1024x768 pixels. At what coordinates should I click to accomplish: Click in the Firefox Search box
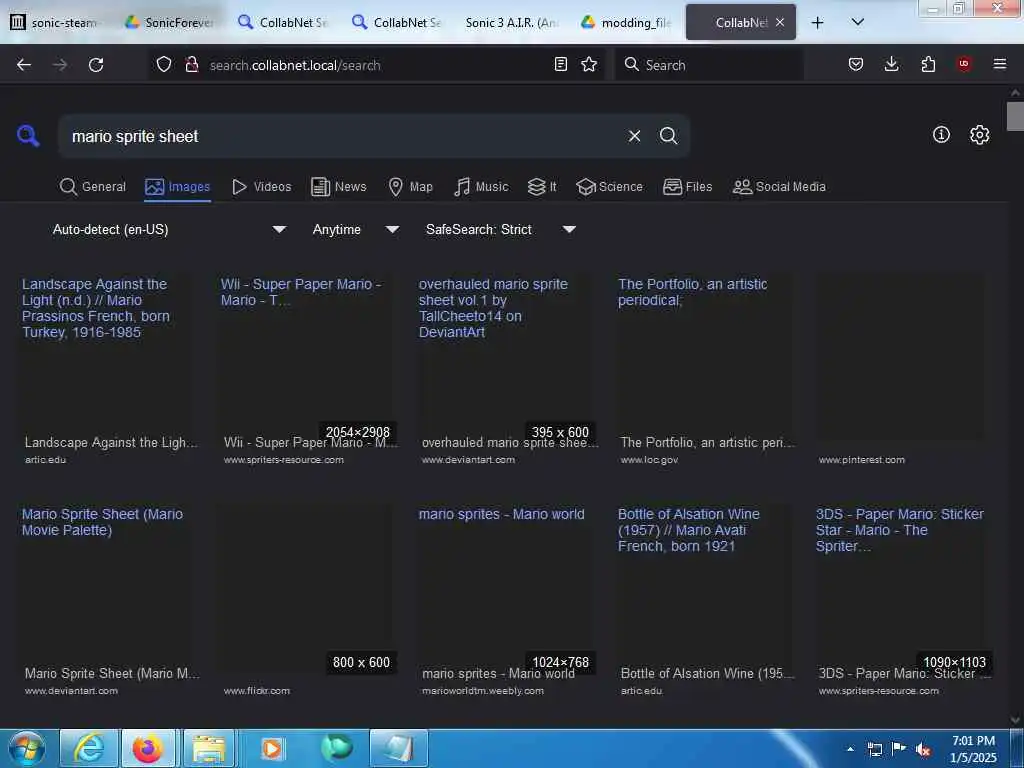point(709,65)
